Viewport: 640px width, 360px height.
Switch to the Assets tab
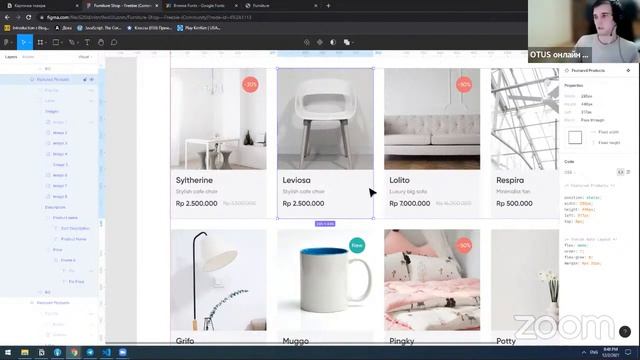28,57
